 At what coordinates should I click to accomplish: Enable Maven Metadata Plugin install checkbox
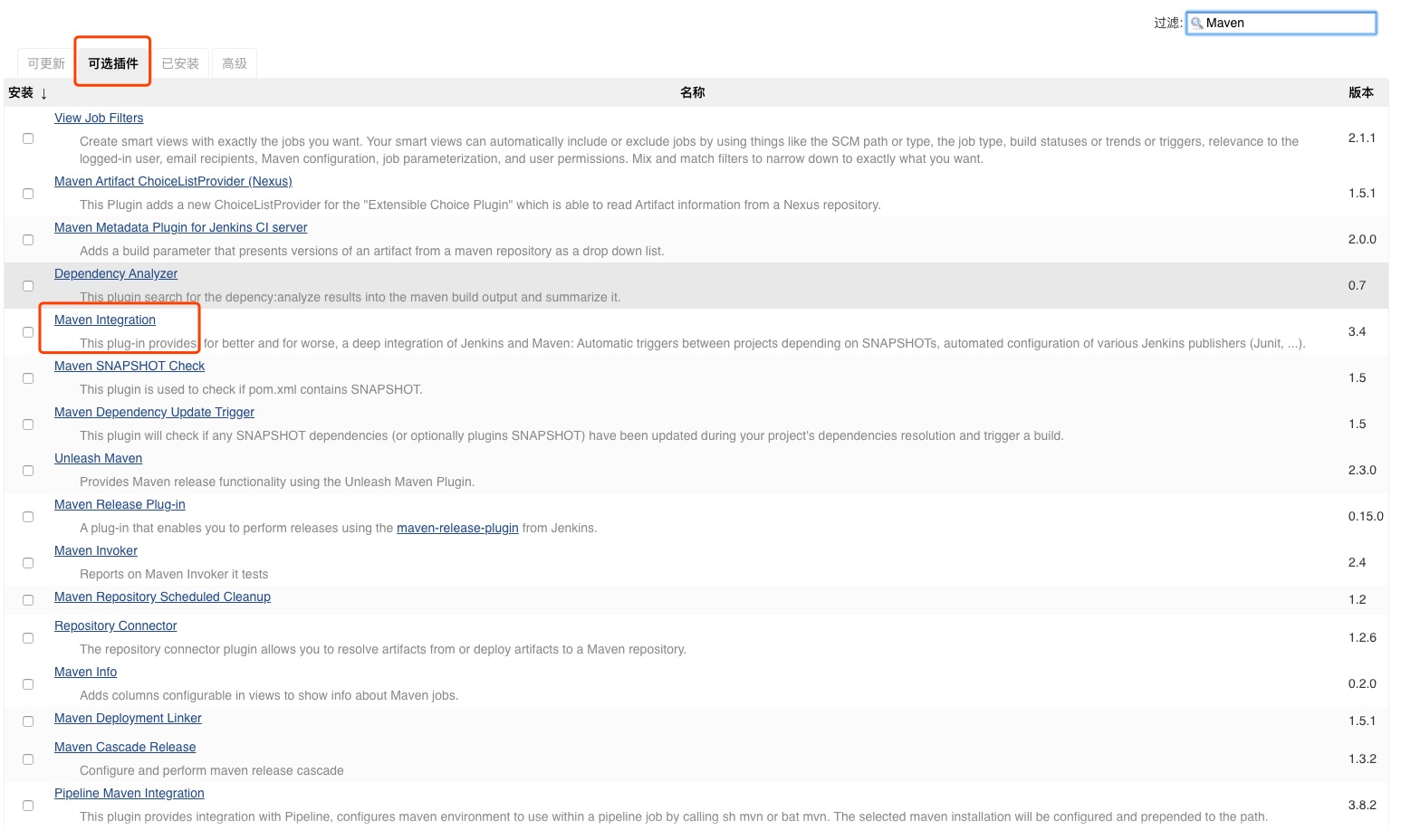click(28, 240)
